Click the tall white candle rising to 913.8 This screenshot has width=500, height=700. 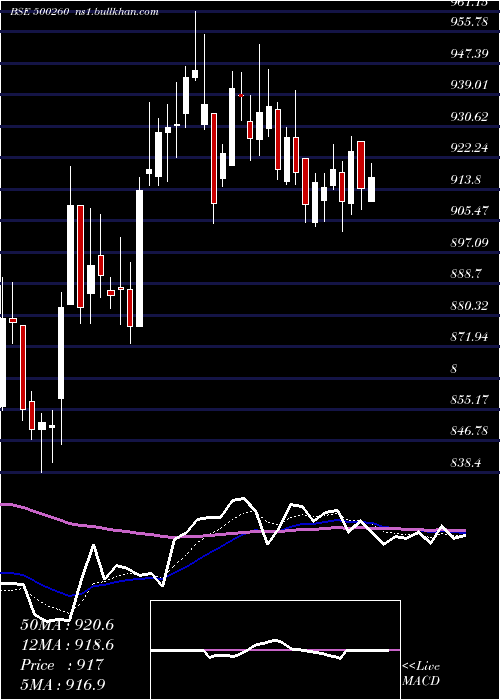click(x=140, y=258)
